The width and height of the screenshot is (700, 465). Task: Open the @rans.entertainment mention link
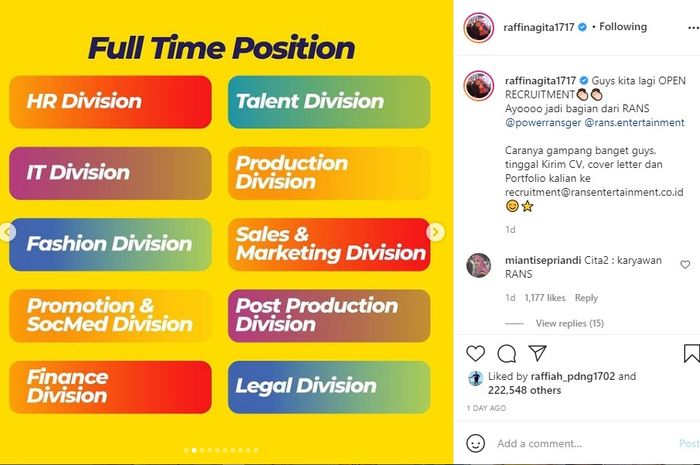tap(634, 123)
